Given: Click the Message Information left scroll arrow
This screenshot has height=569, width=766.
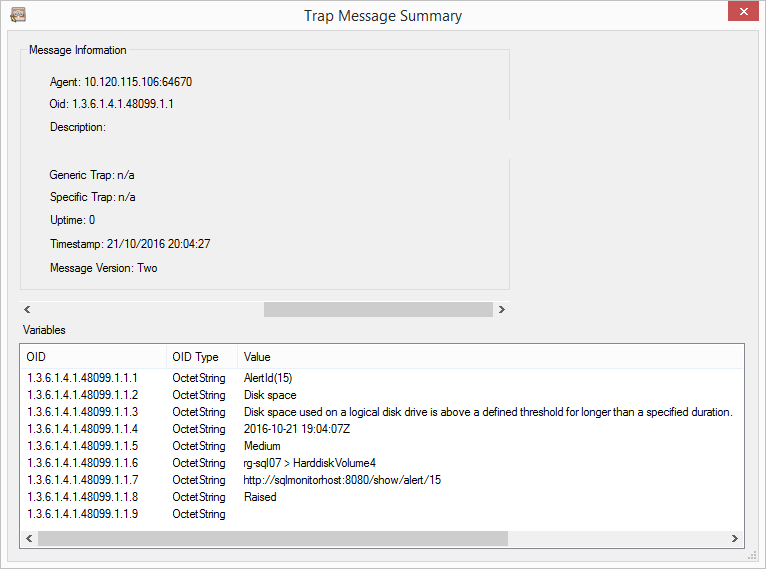Looking at the screenshot, I should pyautogui.click(x=27, y=309).
